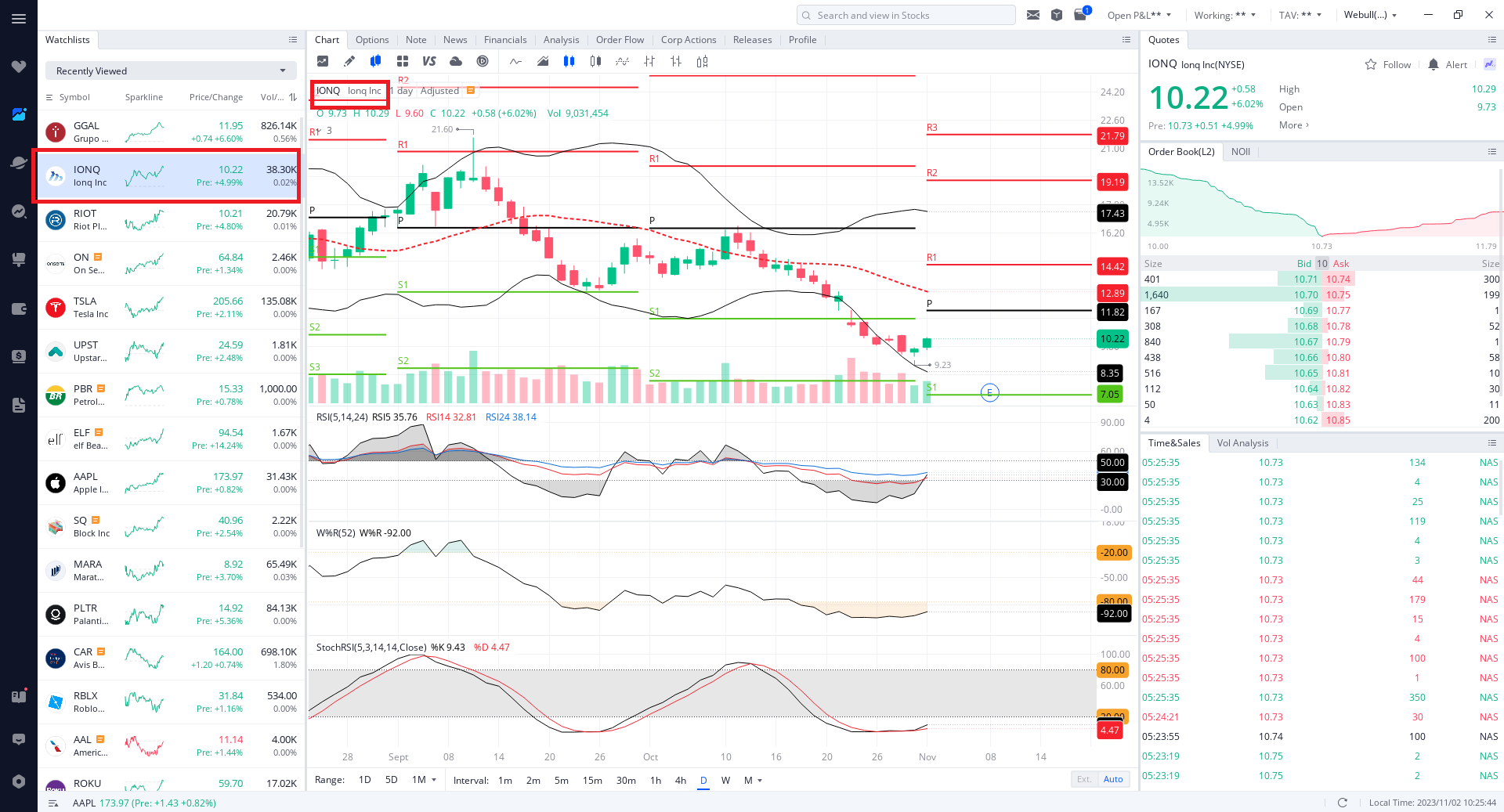Open the circular replay icon in the chart toolbar
1504x812 pixels.
(483, 61)
